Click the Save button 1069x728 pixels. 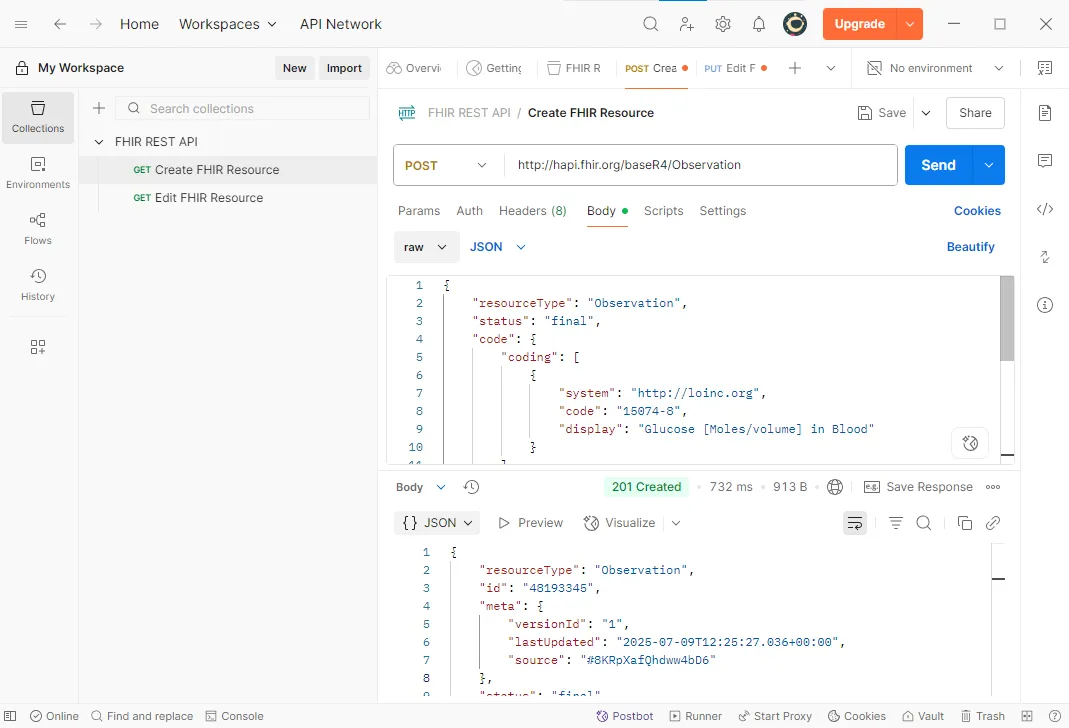(882, 113)
